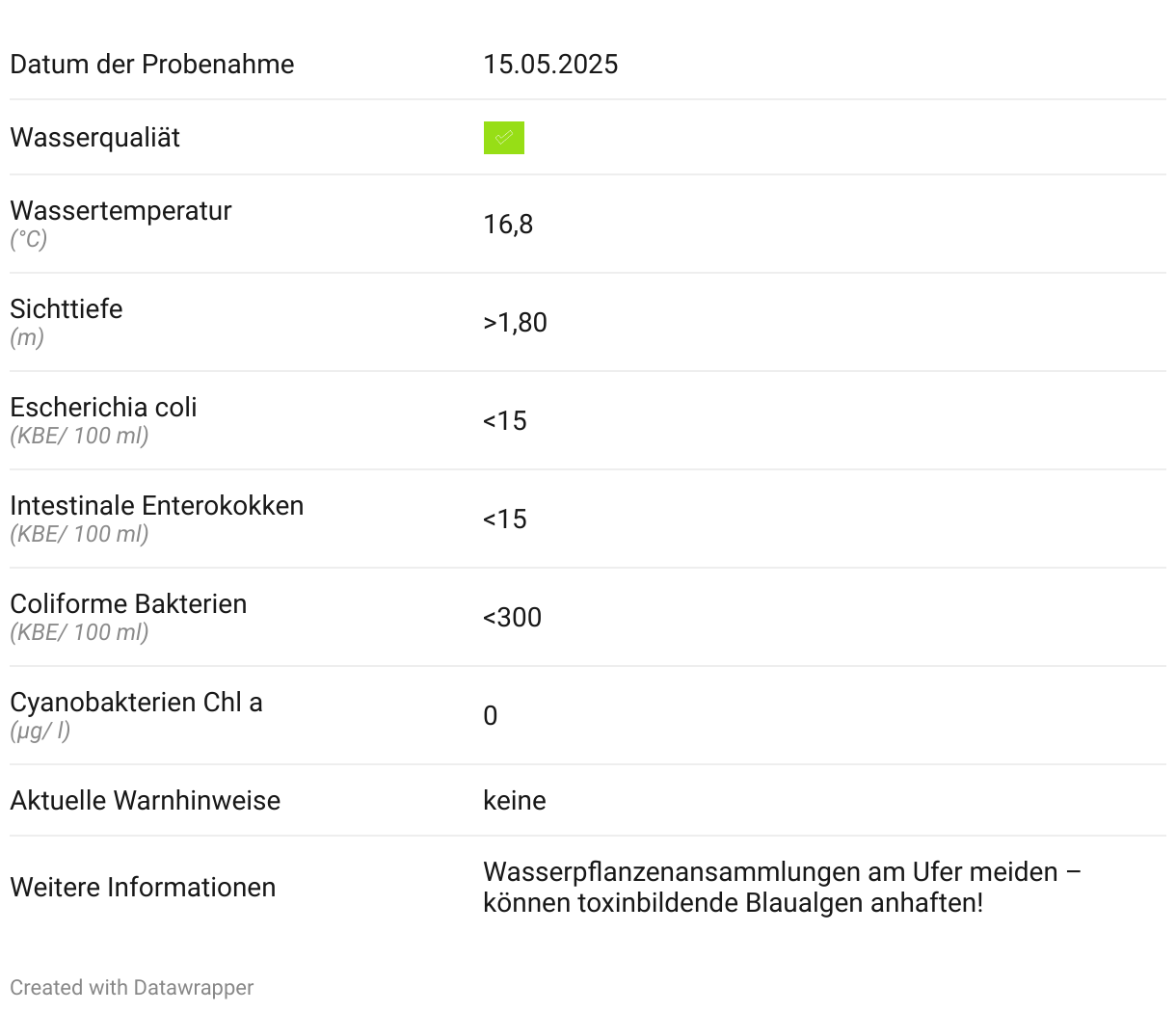Viewport: 1176px width, 1012px height.
Task: Select the cyanobacteria value 0
Action: [491, 716]
